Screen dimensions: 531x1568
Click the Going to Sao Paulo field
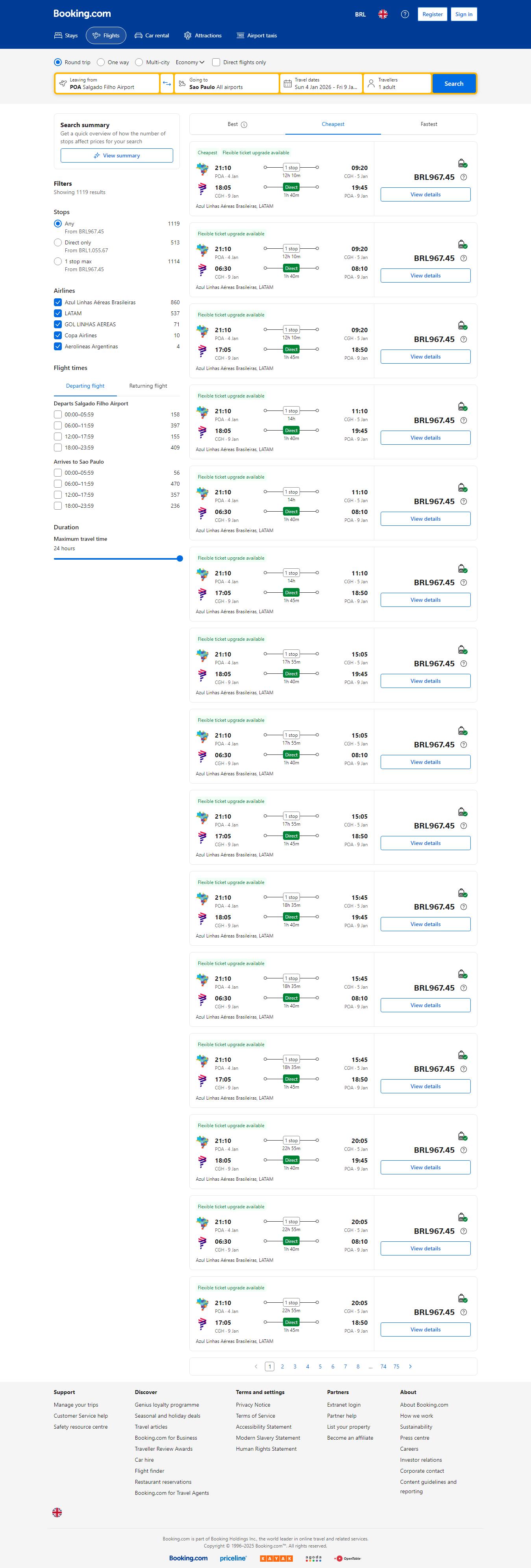click(x=226, y=83)
